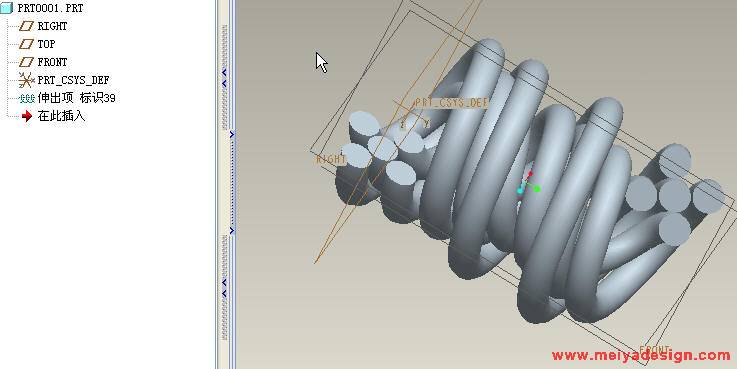Select the PRT0001.PRT part cube icon

click(6, 8)
